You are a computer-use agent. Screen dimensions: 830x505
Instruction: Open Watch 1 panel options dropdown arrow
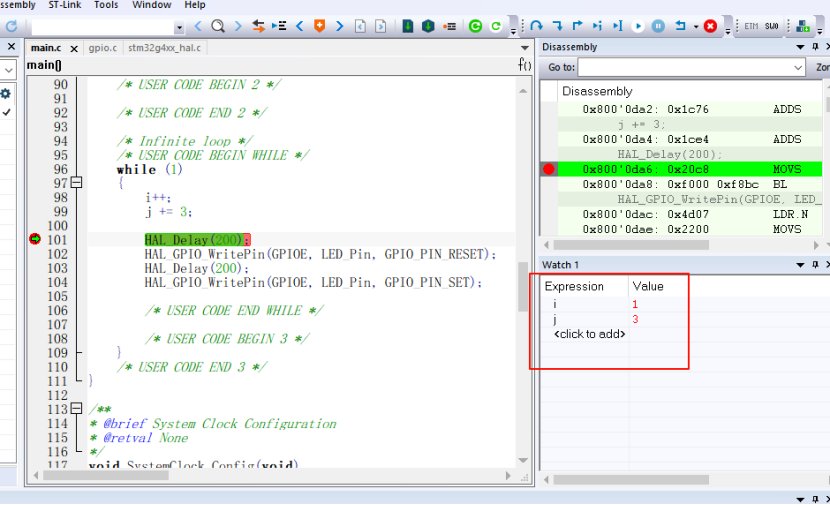(800, 265)
